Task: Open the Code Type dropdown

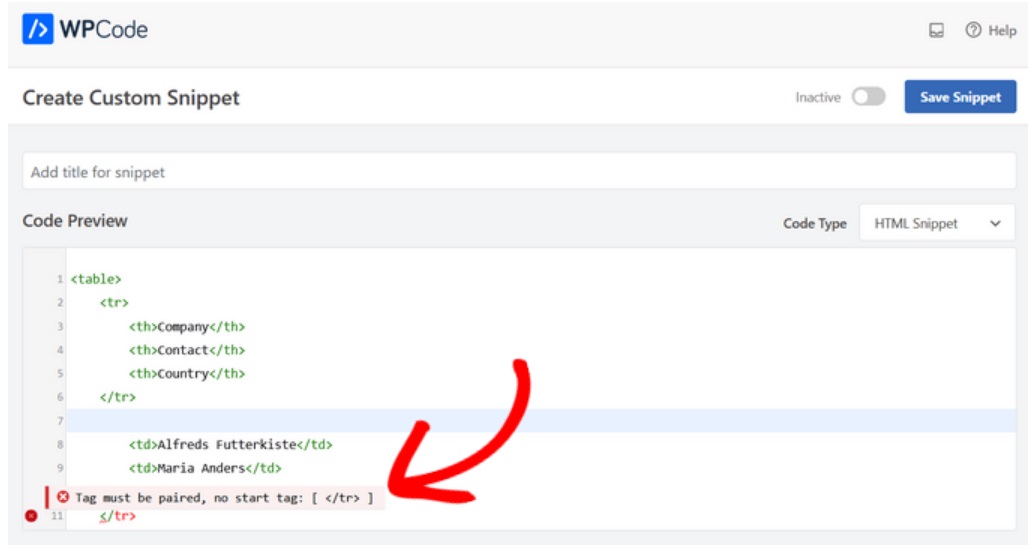Action: point(936,224)
